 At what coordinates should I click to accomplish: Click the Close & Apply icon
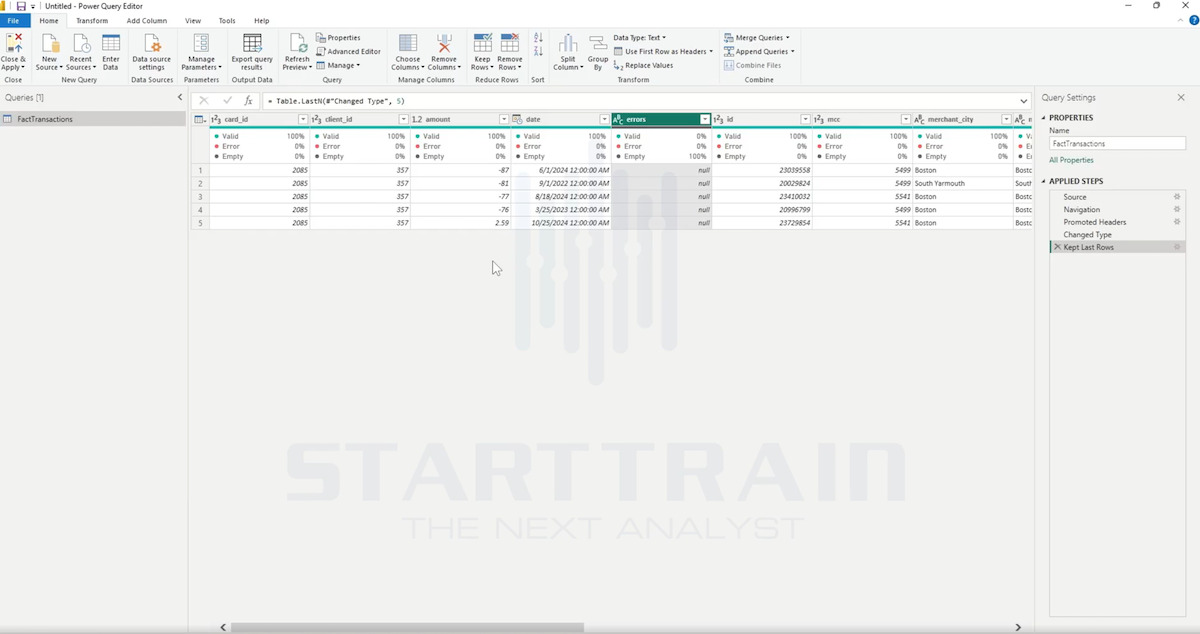14,43
